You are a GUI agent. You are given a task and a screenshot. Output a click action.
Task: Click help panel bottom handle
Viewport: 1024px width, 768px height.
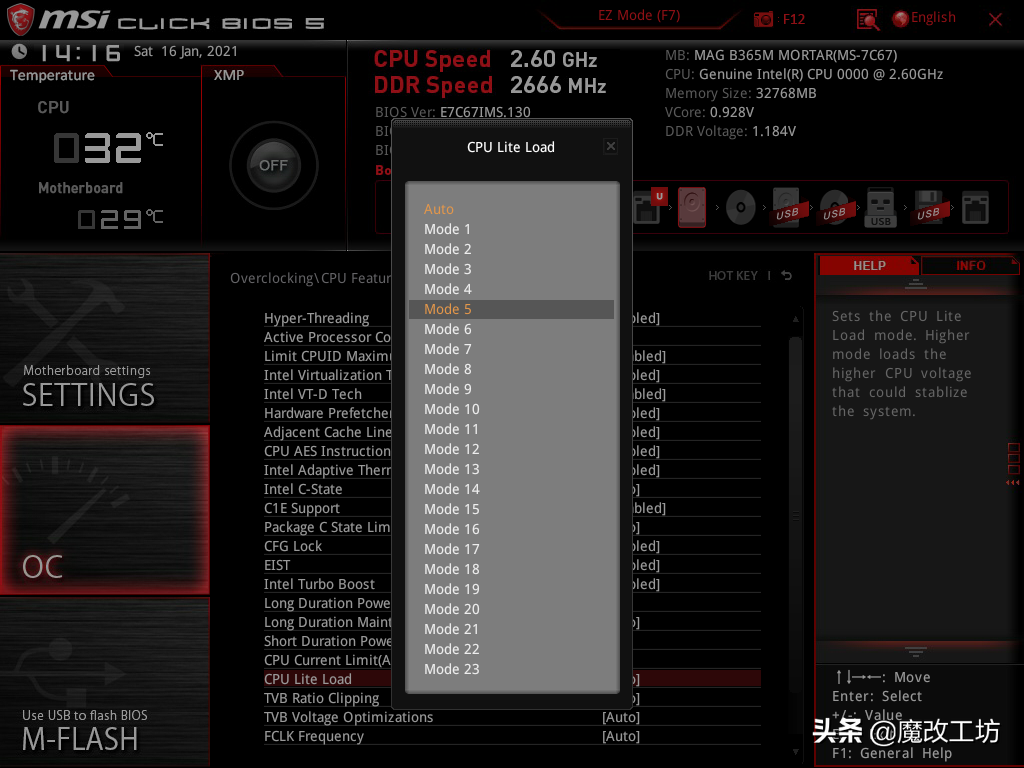(x=916, y=651)
